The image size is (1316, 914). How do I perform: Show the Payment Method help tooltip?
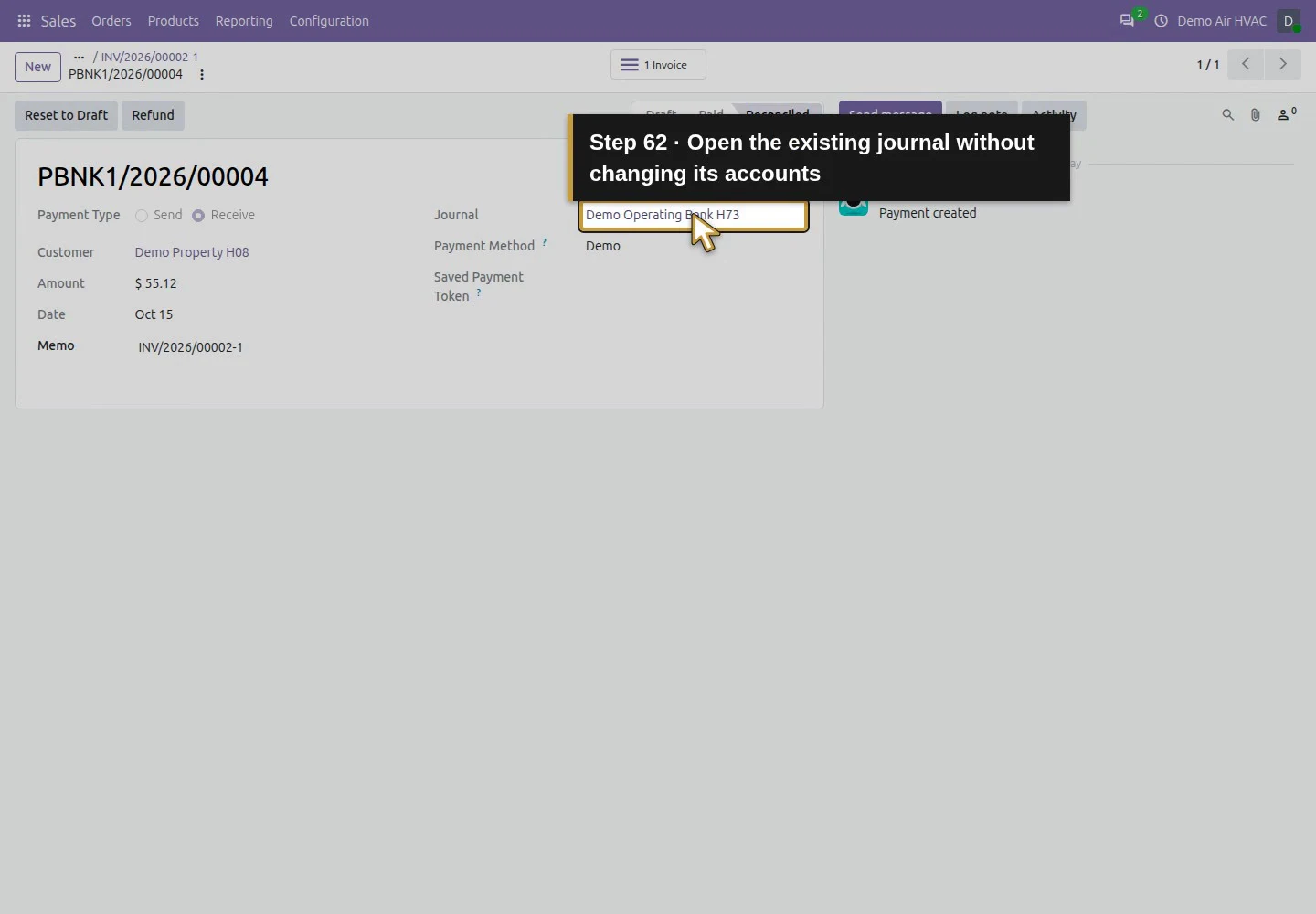[x=544, y=242]
